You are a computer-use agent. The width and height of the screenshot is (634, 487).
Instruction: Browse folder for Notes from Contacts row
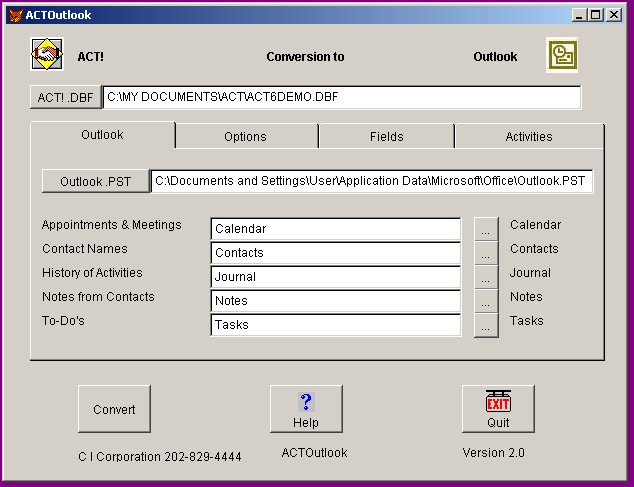click(486, 301)
